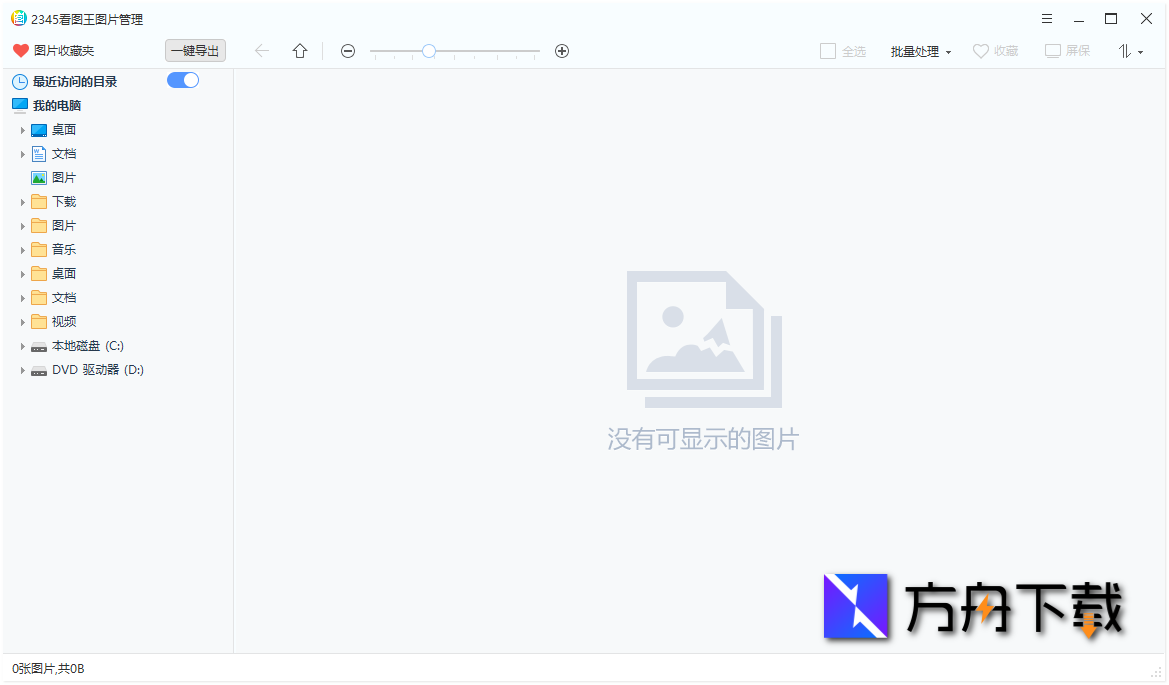This screenshot has width=1169, height=685.
Task: Open the main hamburger menu
Action: (1047, 18)
